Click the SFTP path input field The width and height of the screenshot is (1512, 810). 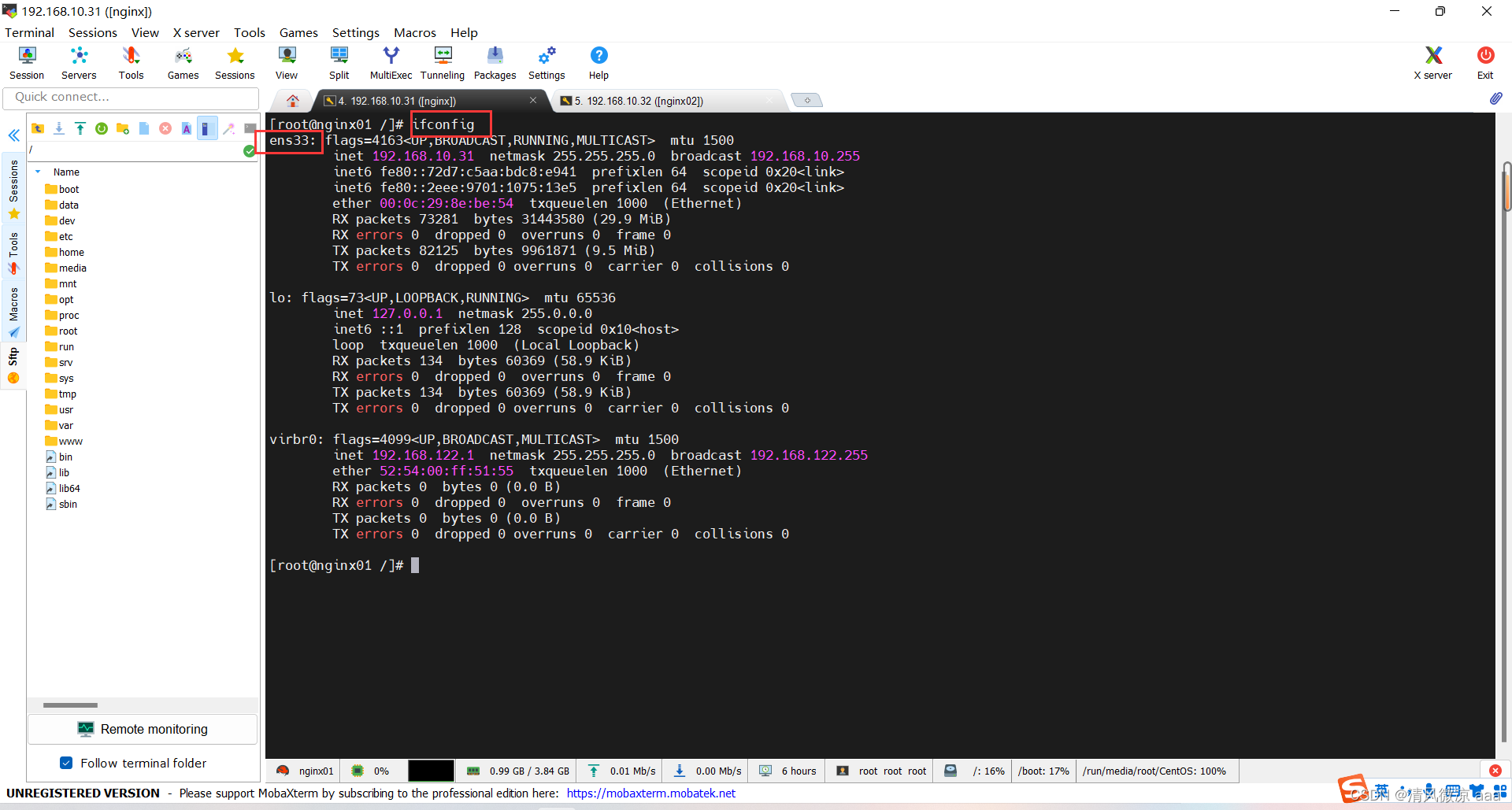pyautogui.click(x=134, y=150)
